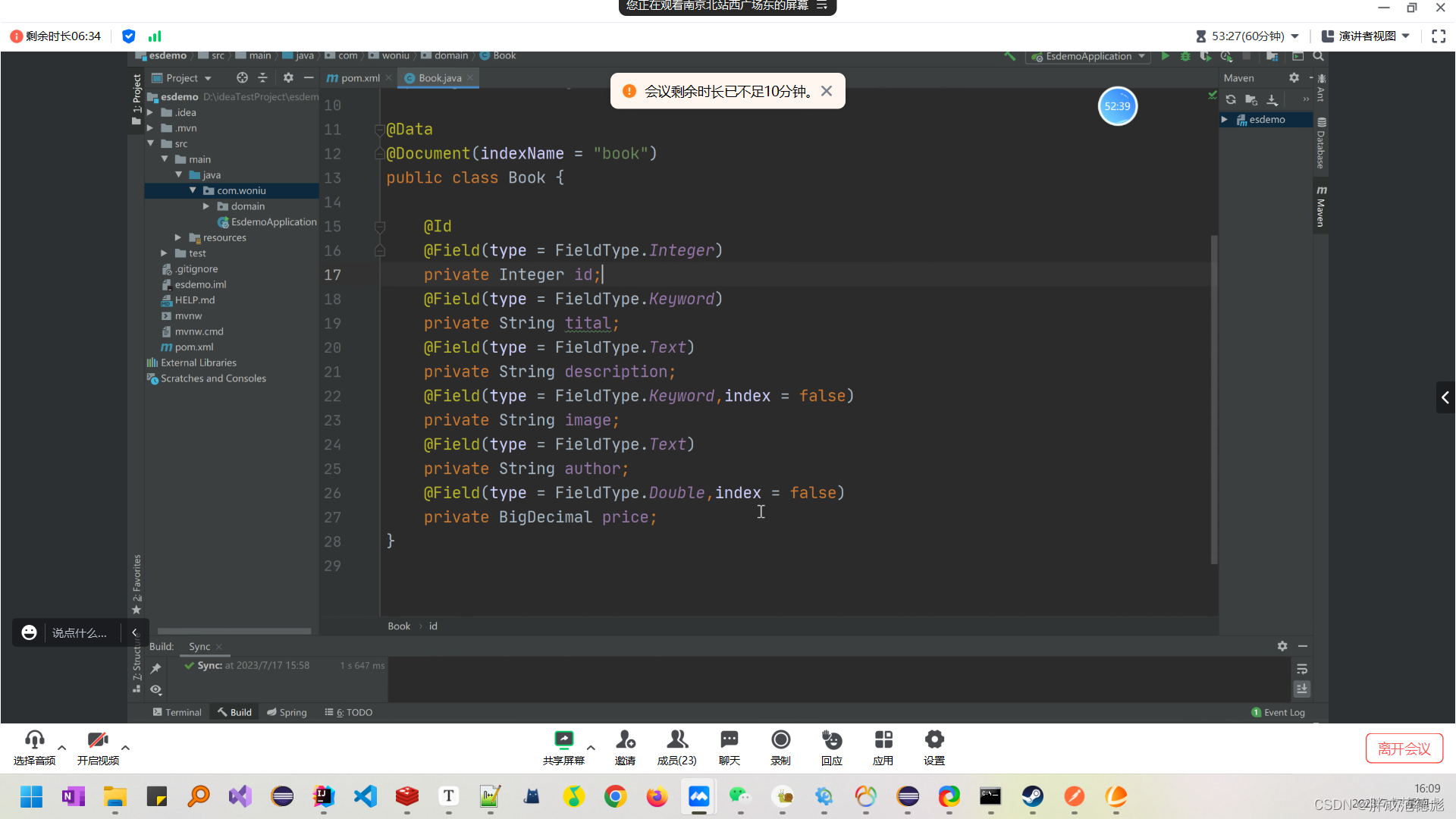Open EsdemoApplication run configuration dropdown

coord(1089,56)
